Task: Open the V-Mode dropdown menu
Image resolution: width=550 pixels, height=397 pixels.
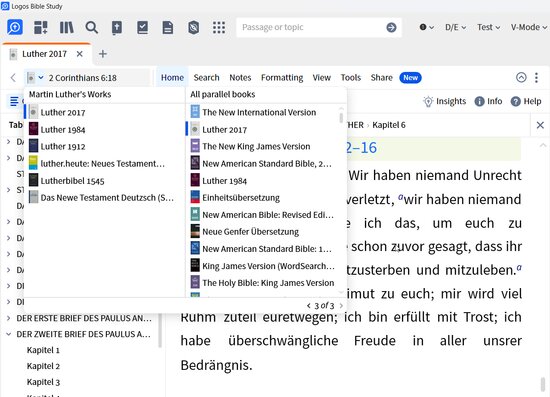Action: 529,27
